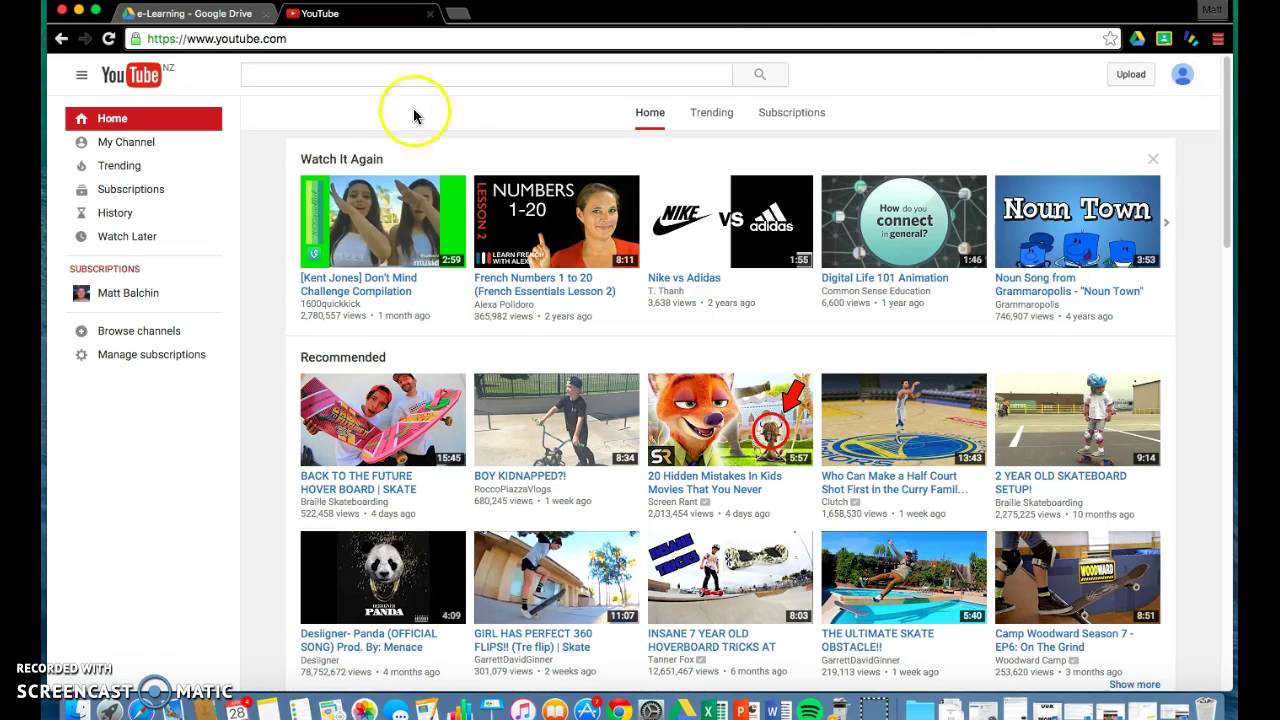Reload the YouTube page
The width and height of the screenshot is (1280, 720).
[x=108, y=39]
